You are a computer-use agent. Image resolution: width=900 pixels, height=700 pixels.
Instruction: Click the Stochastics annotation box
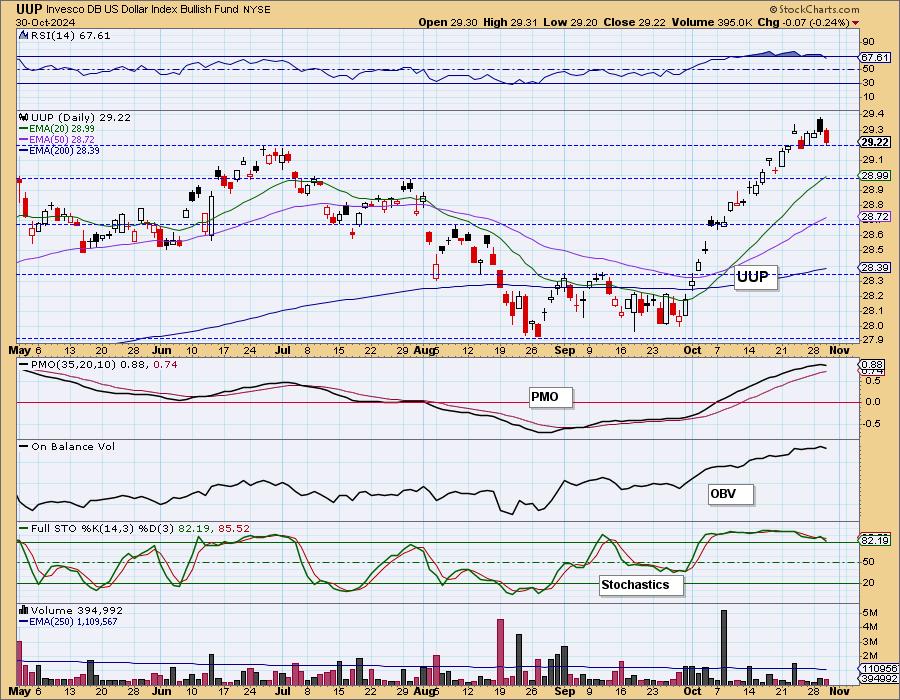(641, 585)
